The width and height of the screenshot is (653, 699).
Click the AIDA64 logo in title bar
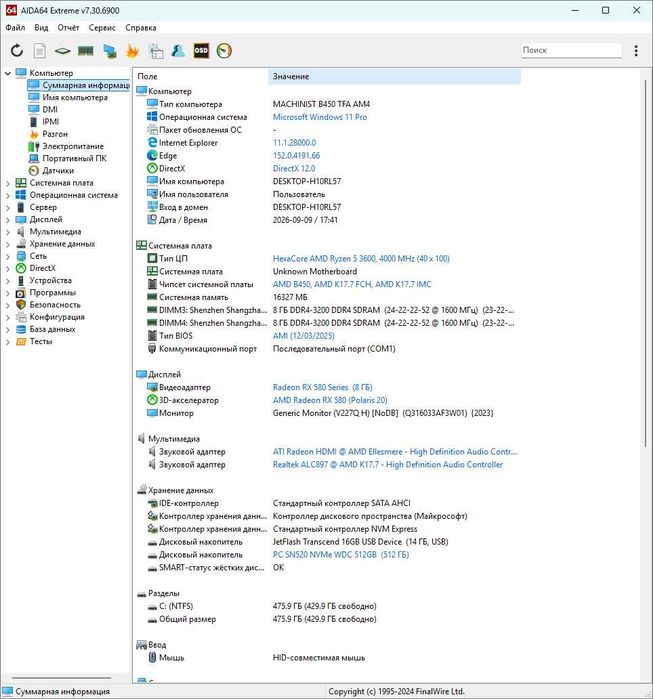(11, 10)
